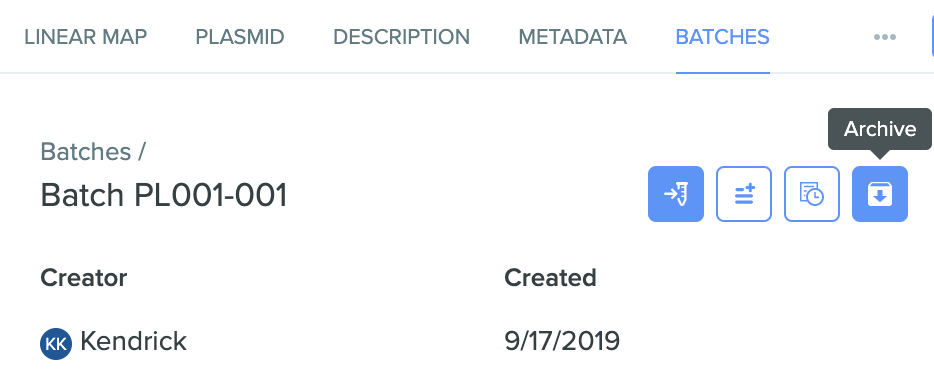The height and width of the screenshot is (380, 934).
Task: Click the KK user avatar
Action: tap(56, 344)
